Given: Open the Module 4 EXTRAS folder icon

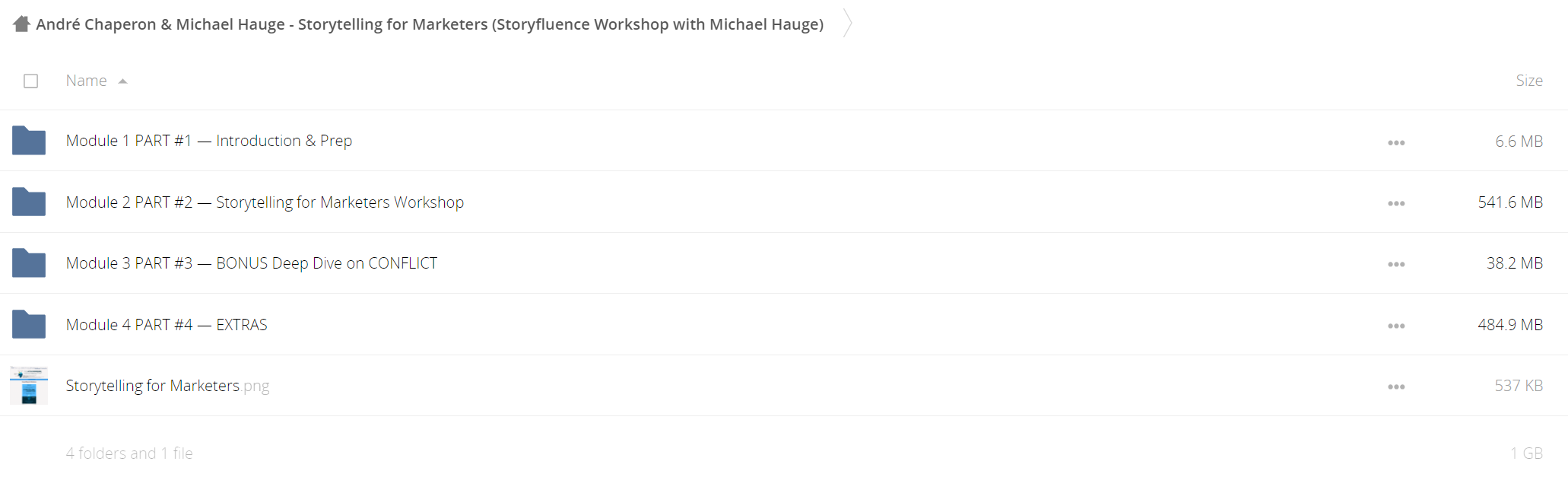Looking at the screenshot, I should [29, 324].
